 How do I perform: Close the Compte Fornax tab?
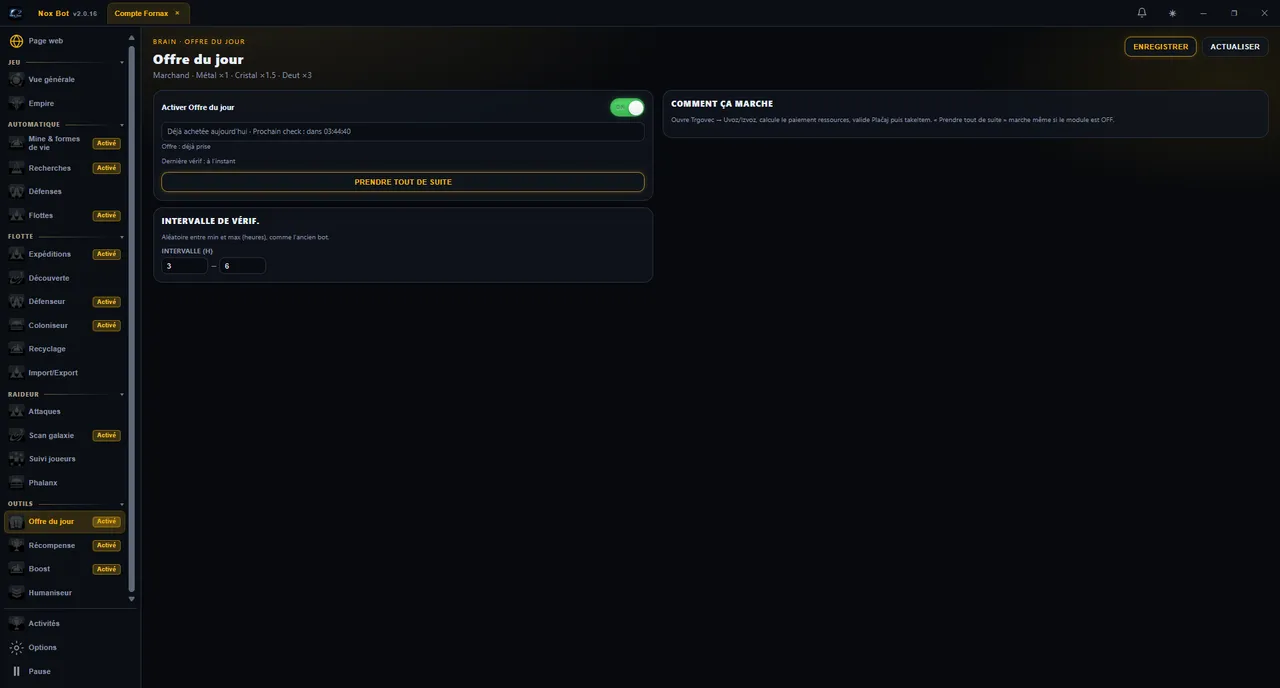point(177,13)
